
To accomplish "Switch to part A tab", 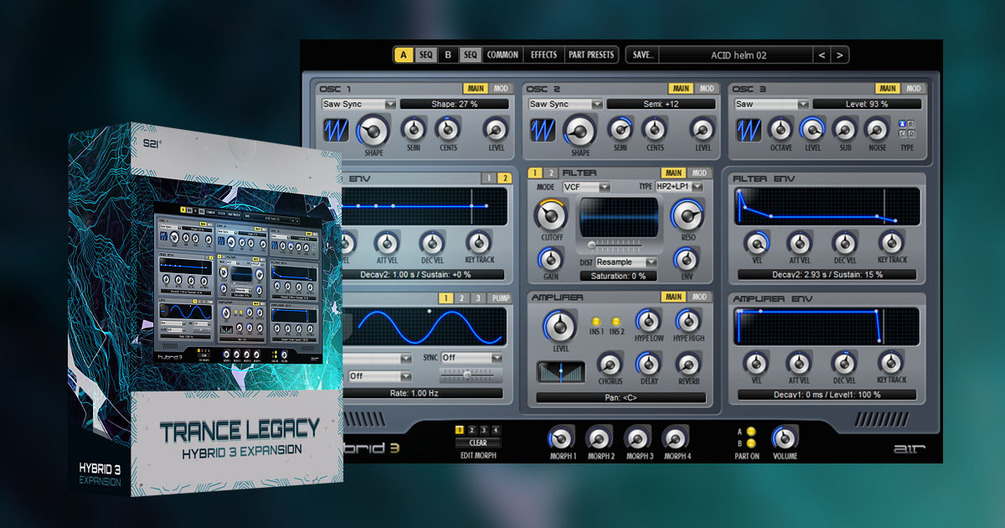I will pos(403,55).
